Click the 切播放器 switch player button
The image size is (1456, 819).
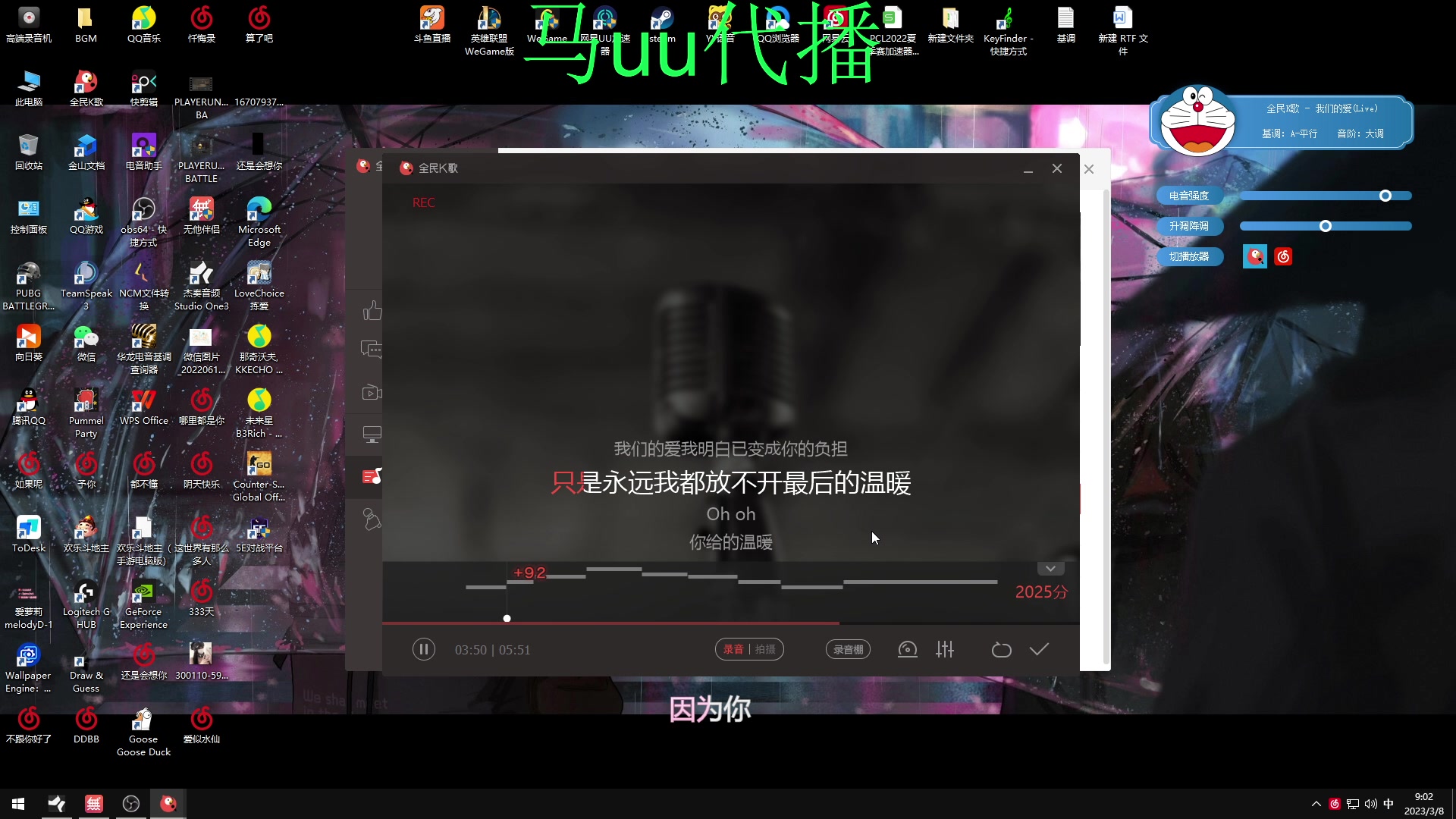tap(1189, 256)
